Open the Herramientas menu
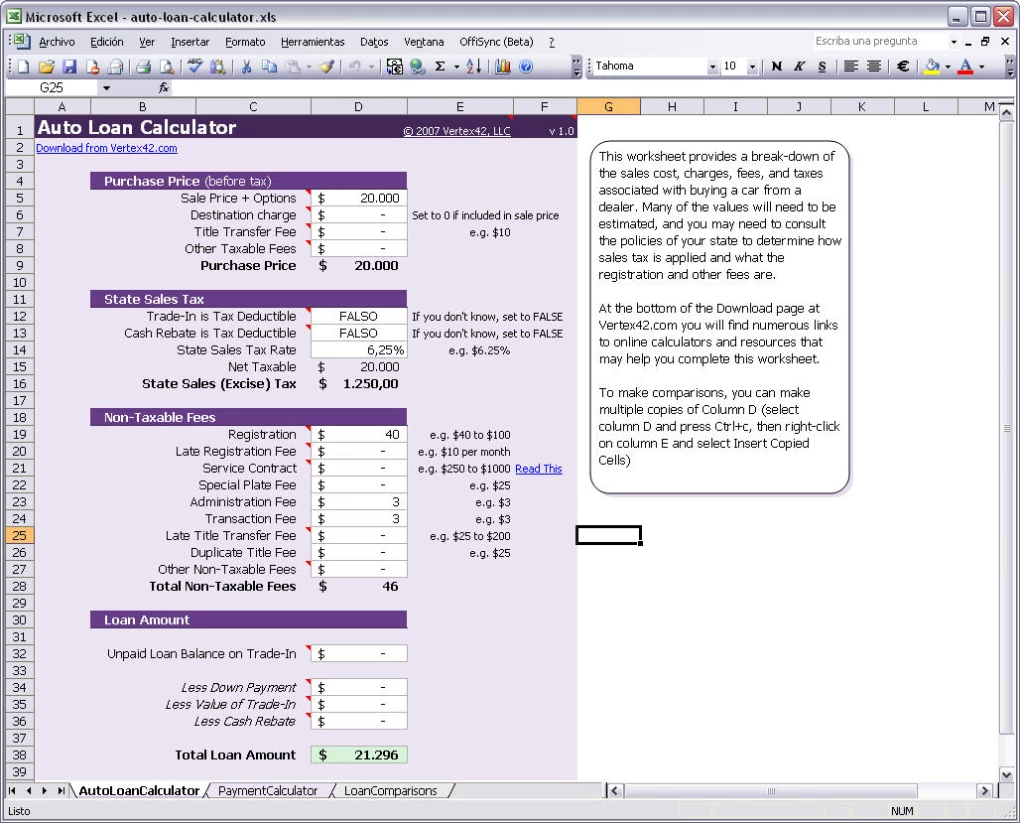This screenshot has width=1020, height=823. point(312,42)
